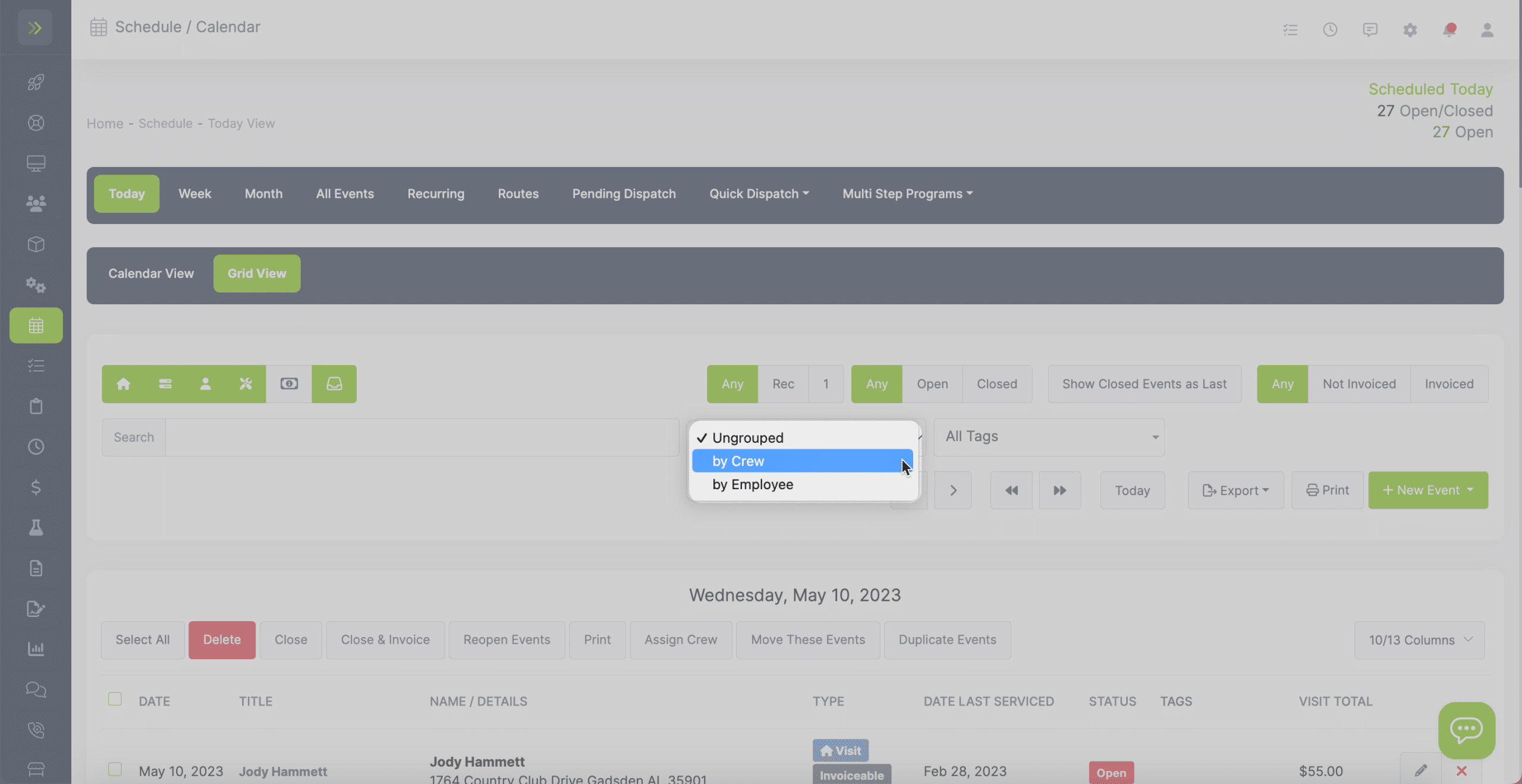Viewport: 1522px width, 784px height.
Task: Filter events by Open status
Action: click(932, 384)
